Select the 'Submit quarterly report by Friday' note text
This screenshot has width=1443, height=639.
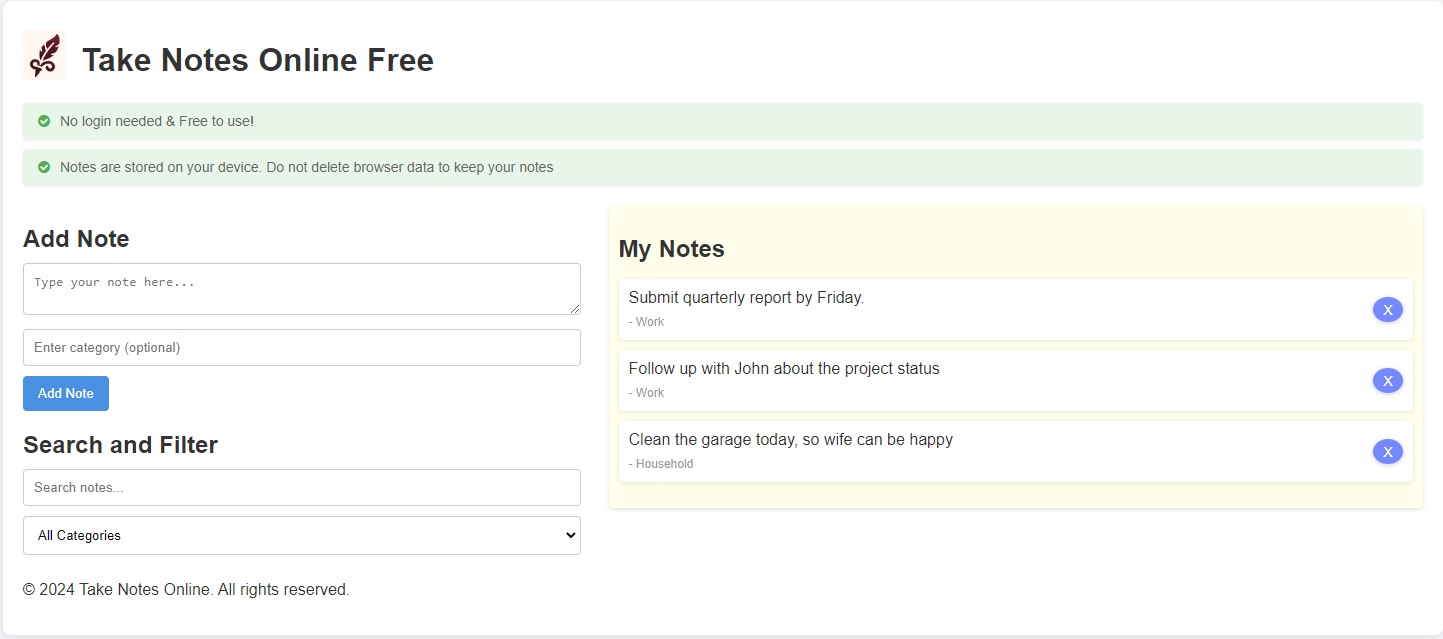(x=746, y=298)
